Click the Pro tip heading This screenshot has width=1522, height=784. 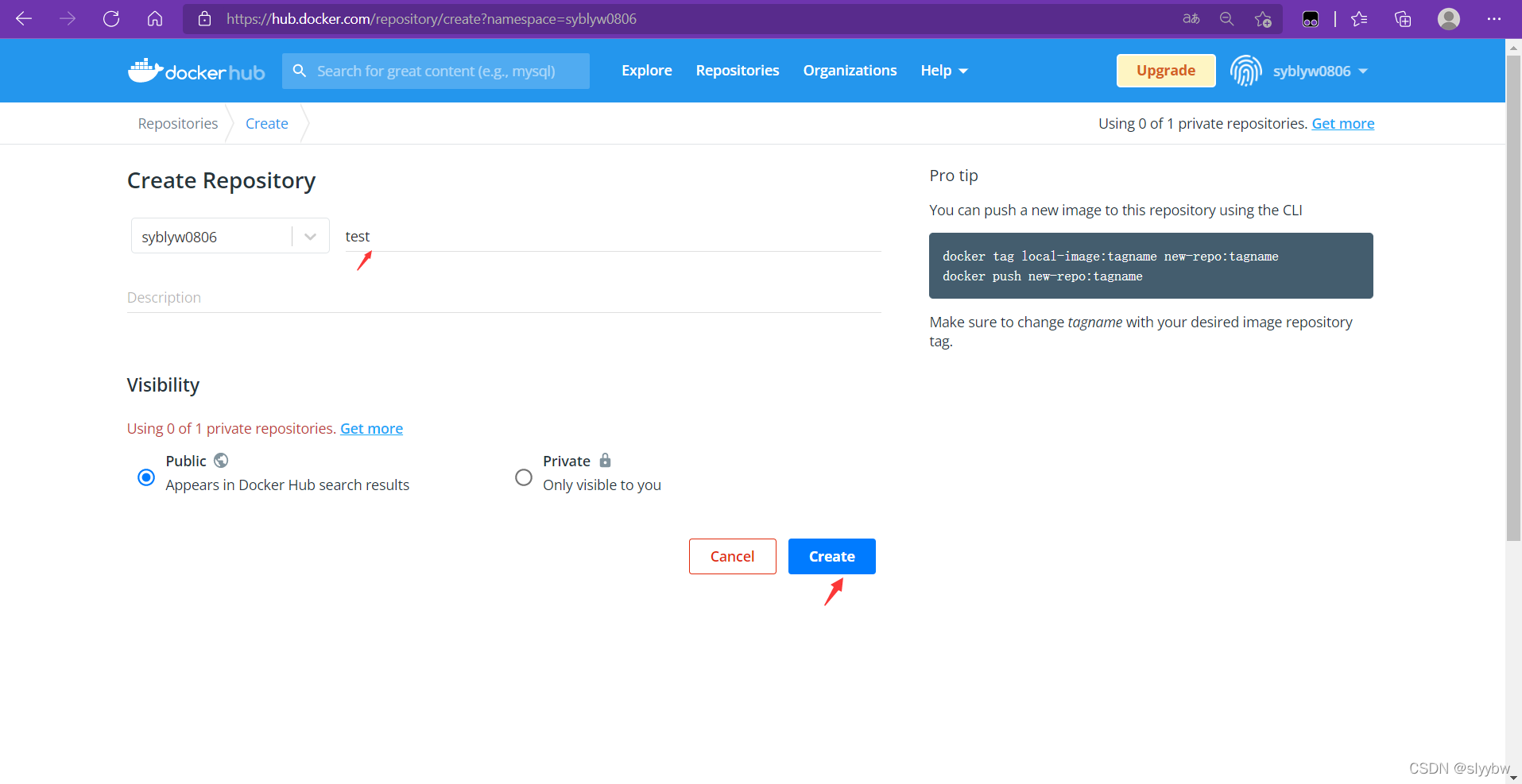click(x=954, y=176)
